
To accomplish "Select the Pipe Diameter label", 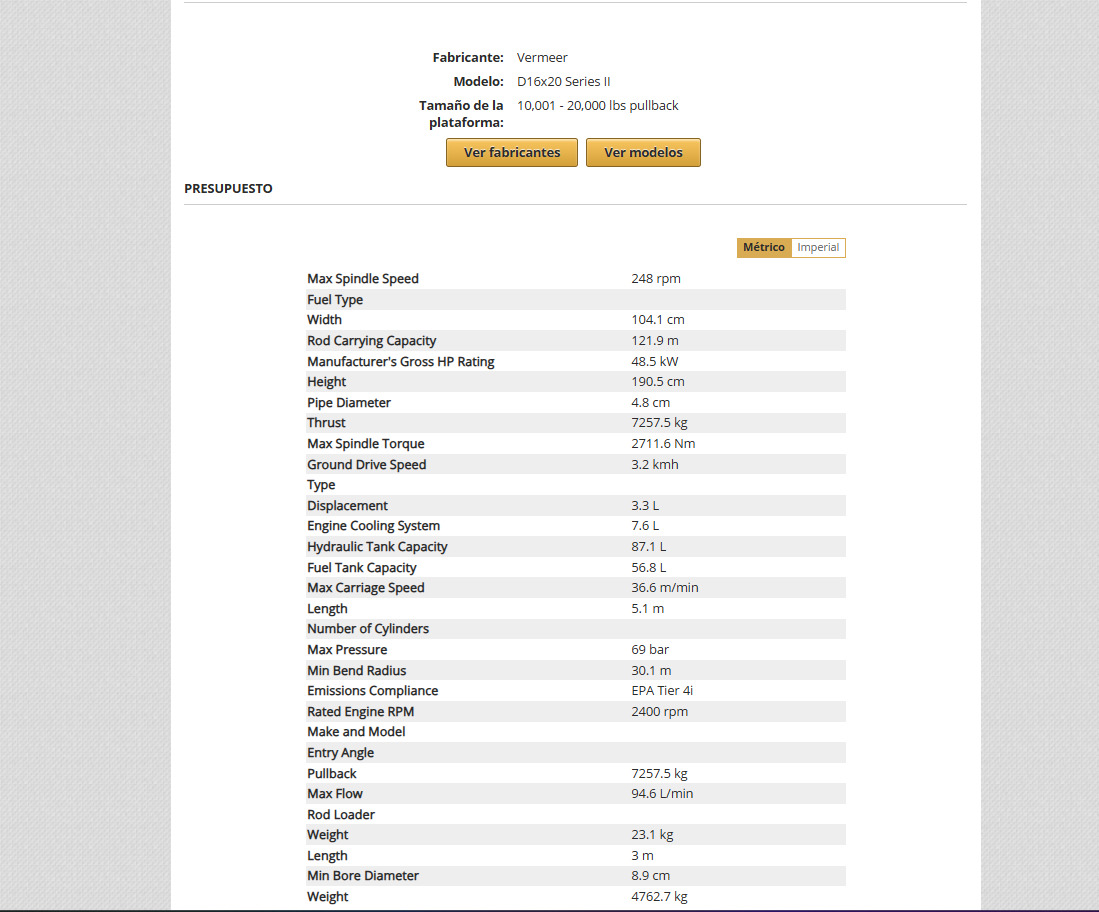I will [348, 402].
